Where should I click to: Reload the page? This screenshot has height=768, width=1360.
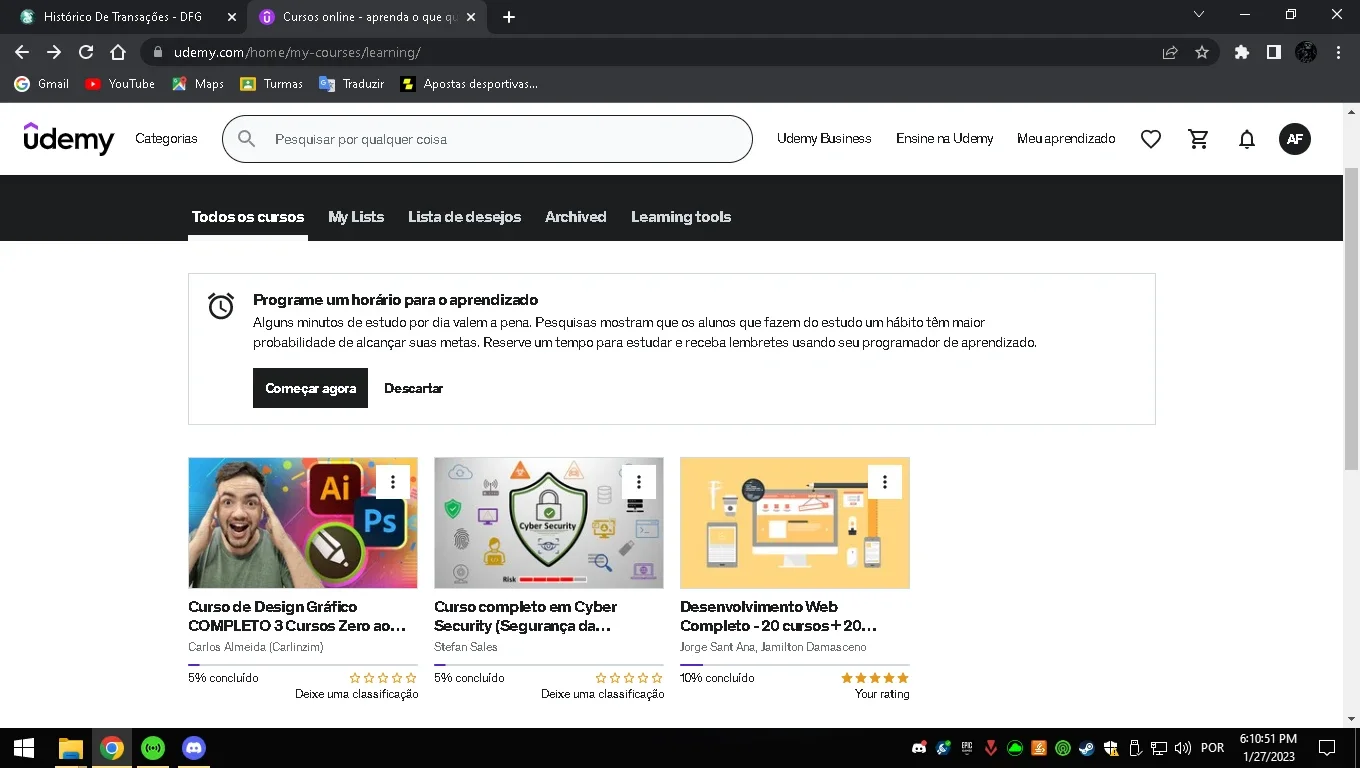pyautogui.click(x=86, y=52)
